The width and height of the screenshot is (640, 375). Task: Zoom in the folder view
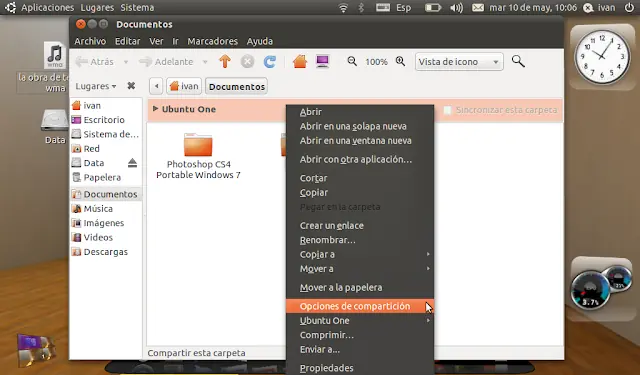coord(400,62)
